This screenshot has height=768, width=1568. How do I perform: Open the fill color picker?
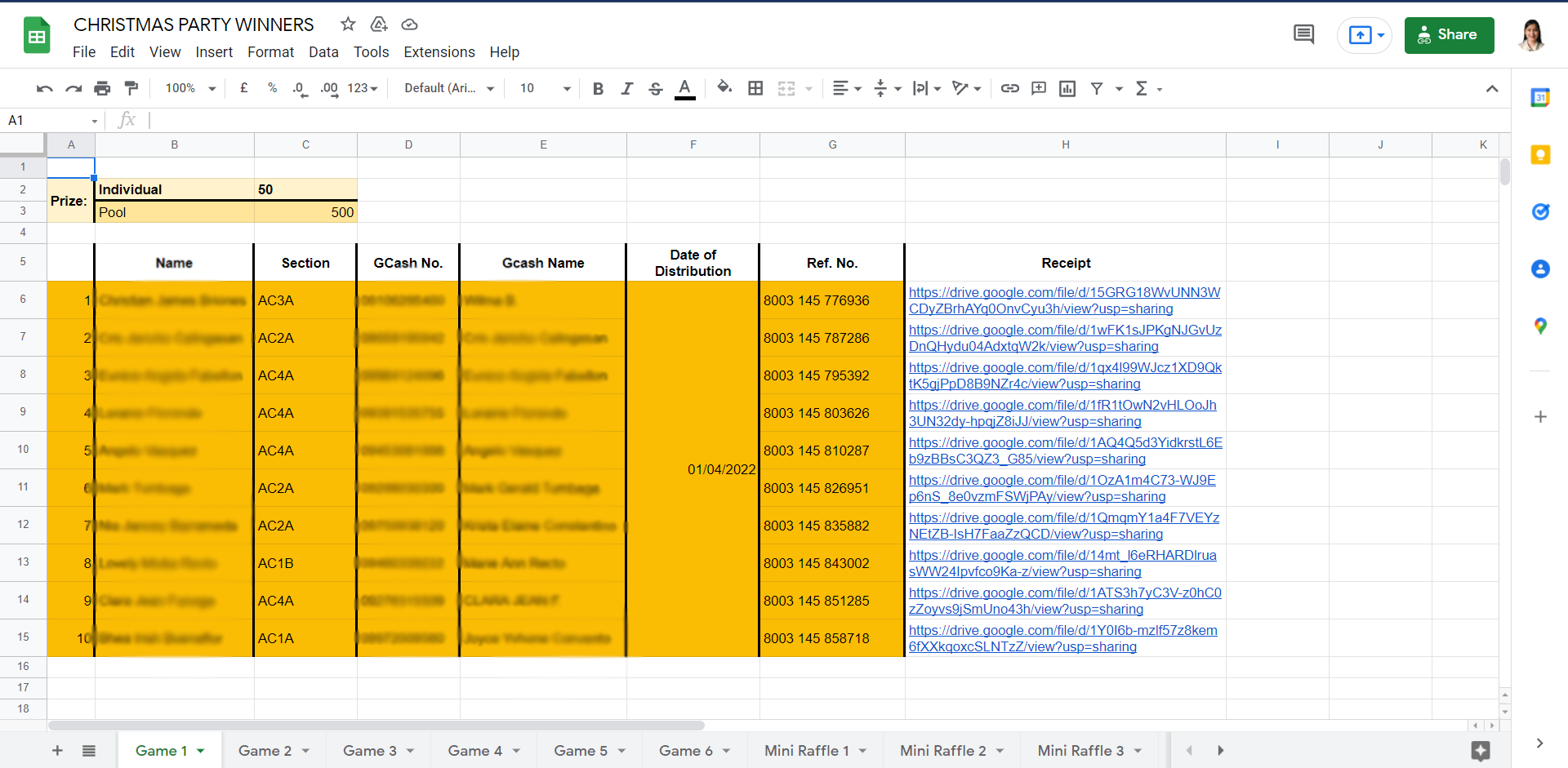click(x=724, y=87)
